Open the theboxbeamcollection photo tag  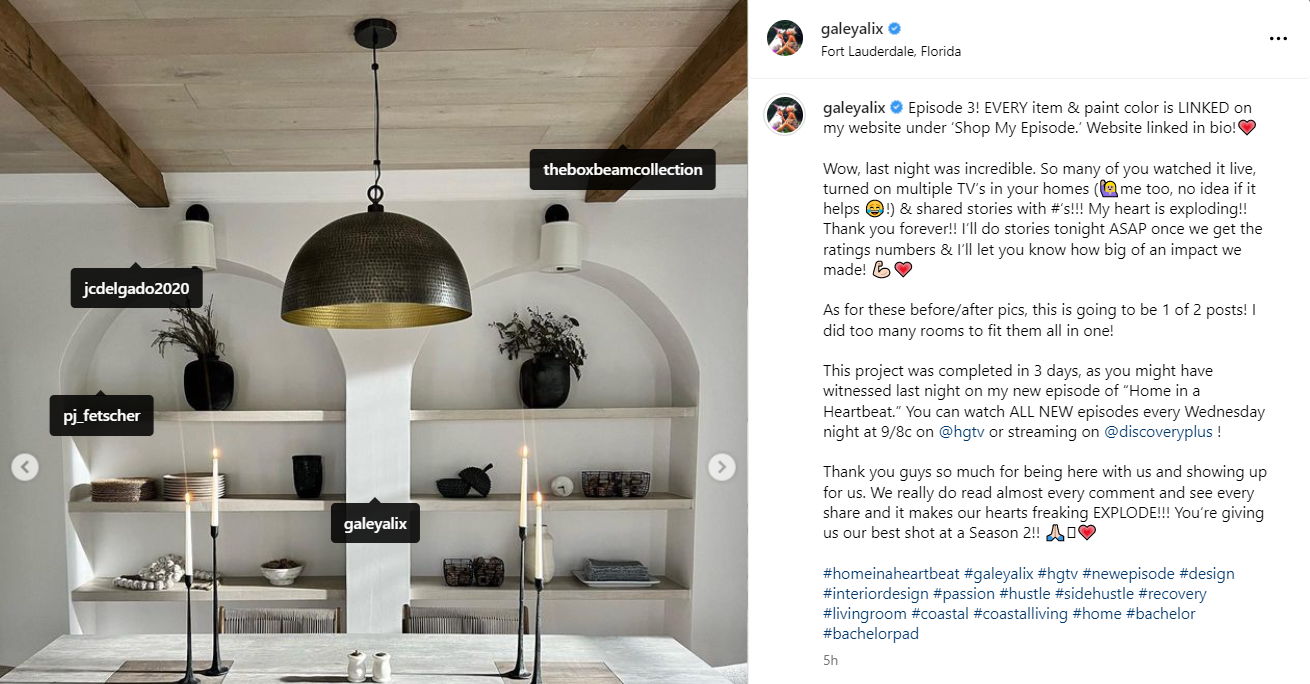tap(623, 169)
